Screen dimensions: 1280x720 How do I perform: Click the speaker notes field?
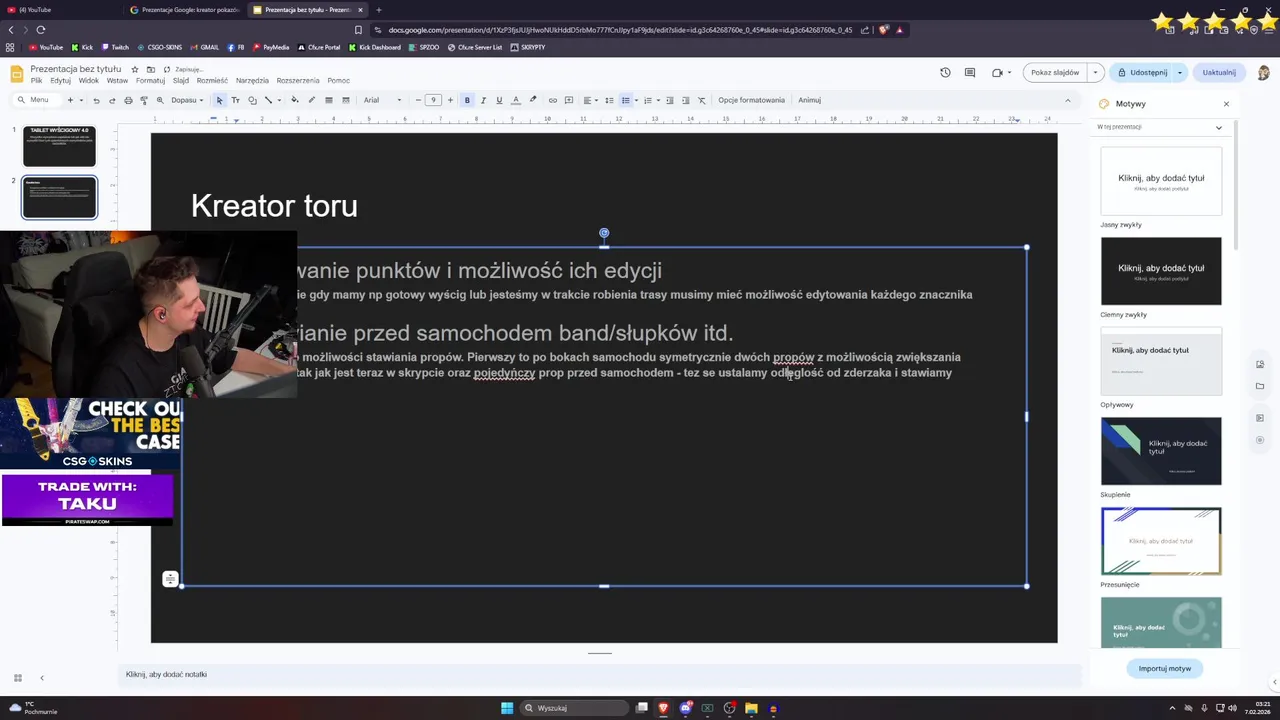coord(600,675)
